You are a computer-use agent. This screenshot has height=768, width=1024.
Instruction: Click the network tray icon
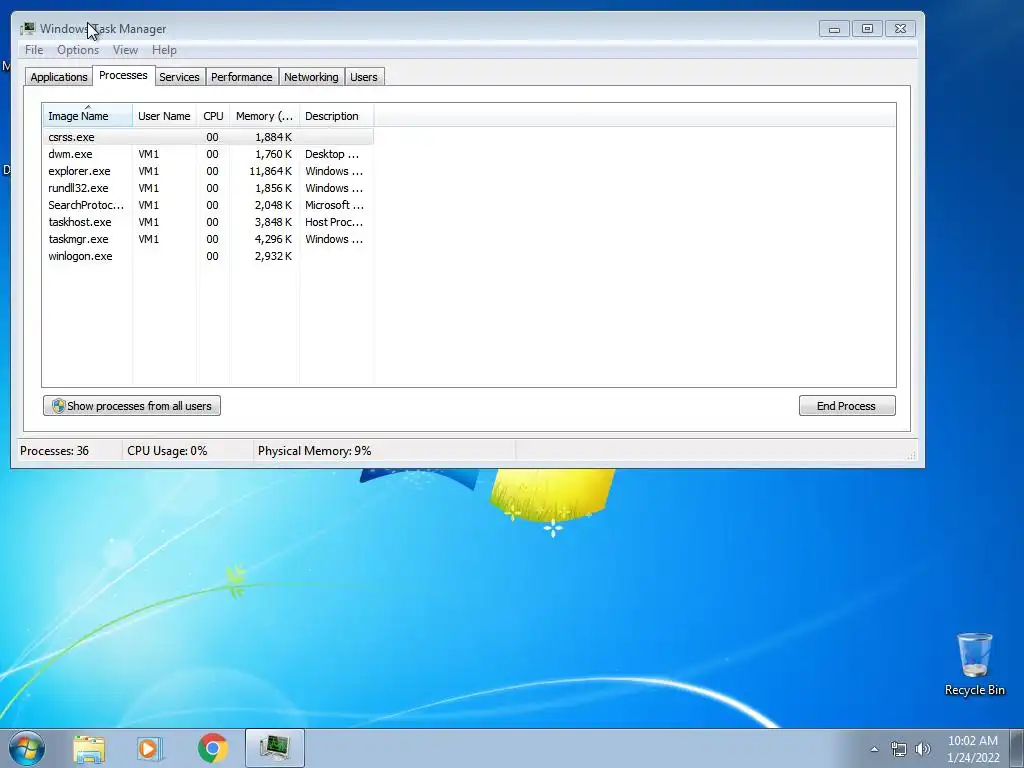coord(899,749)
